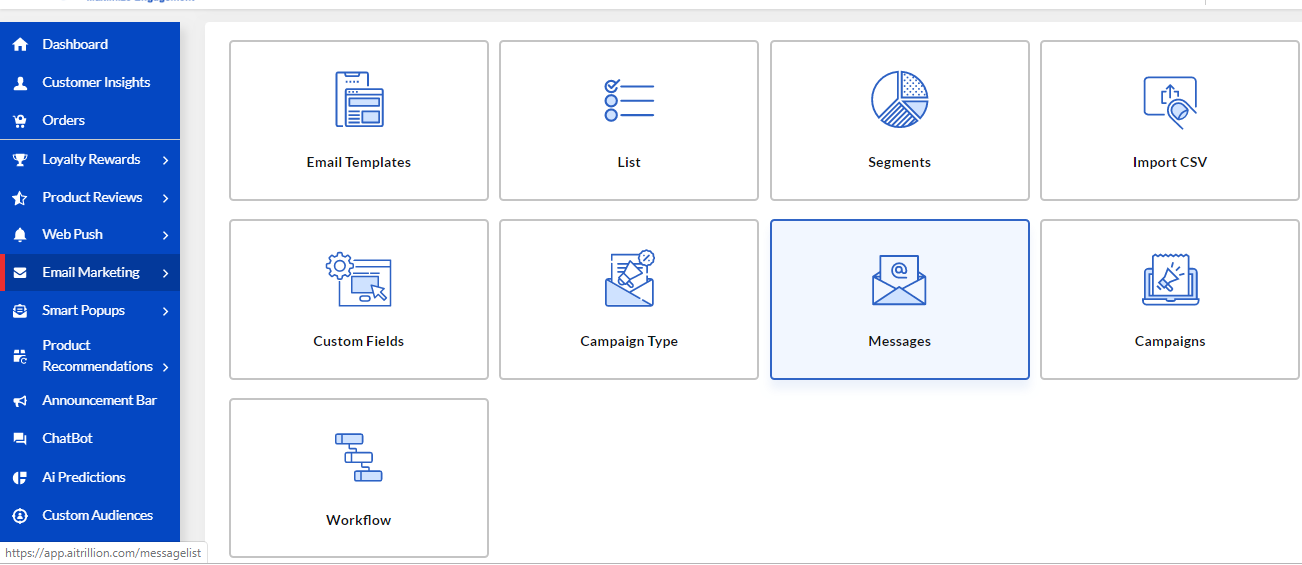Click the Custom Audiences sidebar icon
Image resolution: width=1302 pixels, height=565 pixels.
20,516
